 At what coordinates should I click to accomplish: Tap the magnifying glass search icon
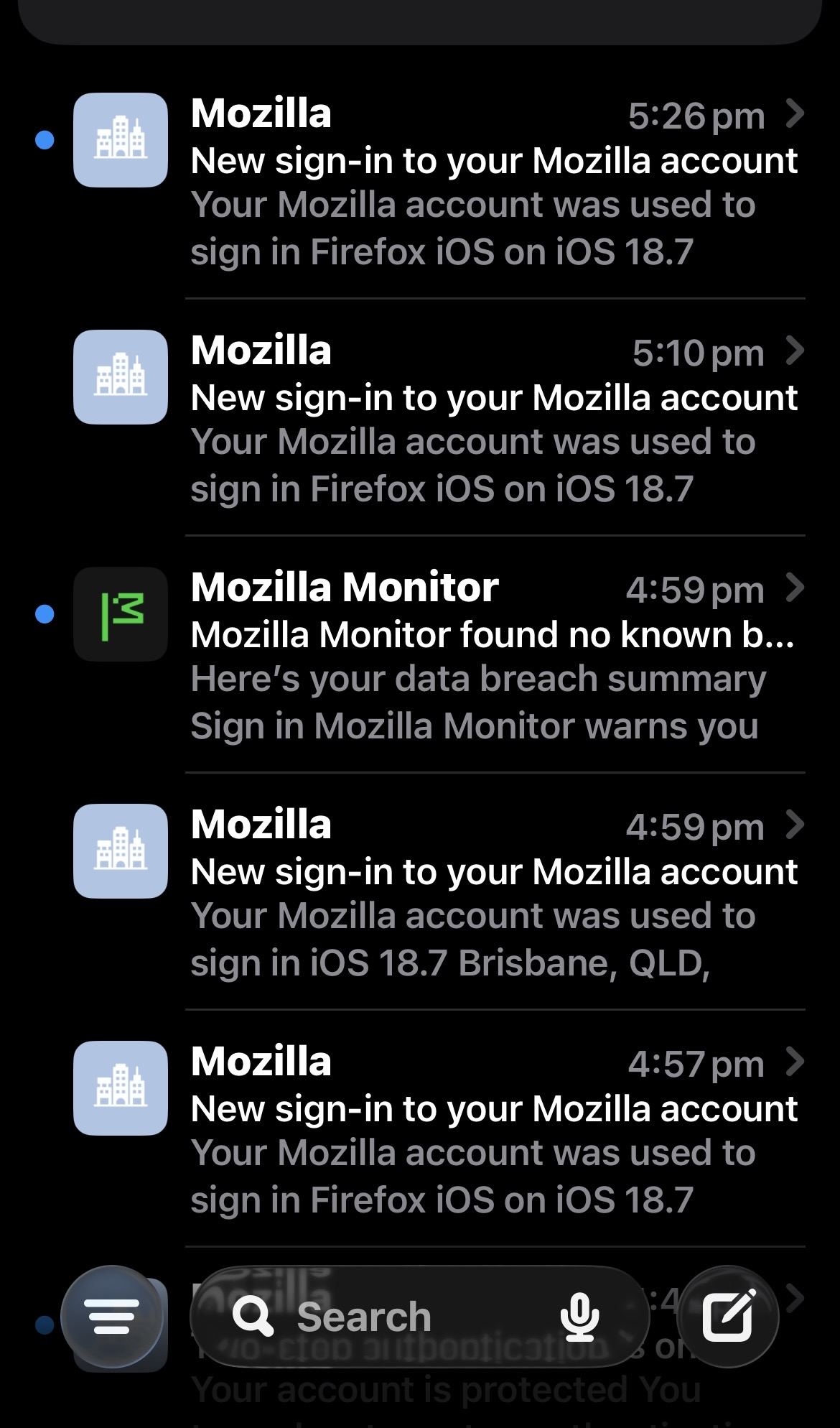253,1317
